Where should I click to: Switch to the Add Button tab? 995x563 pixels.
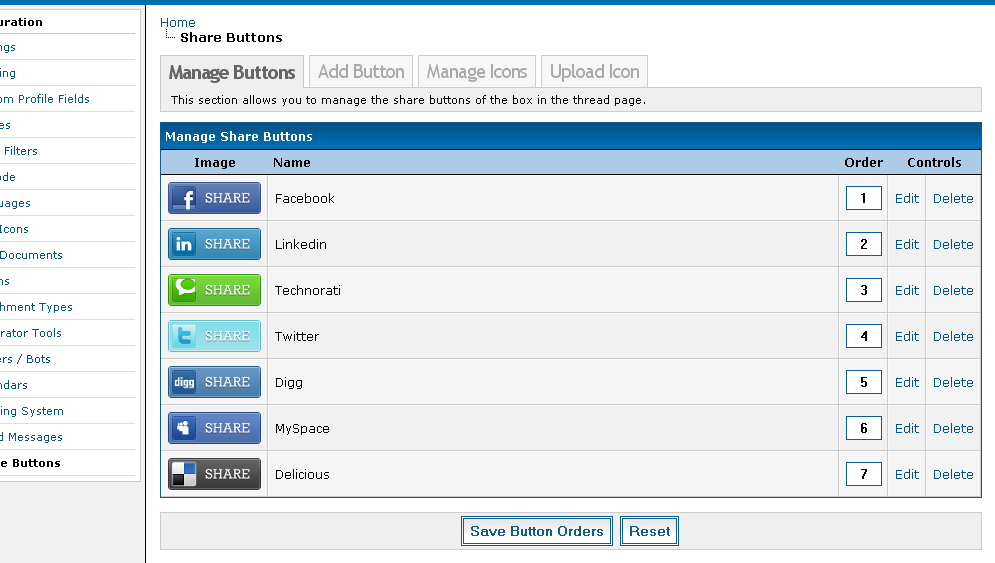(x=361, y=72)
